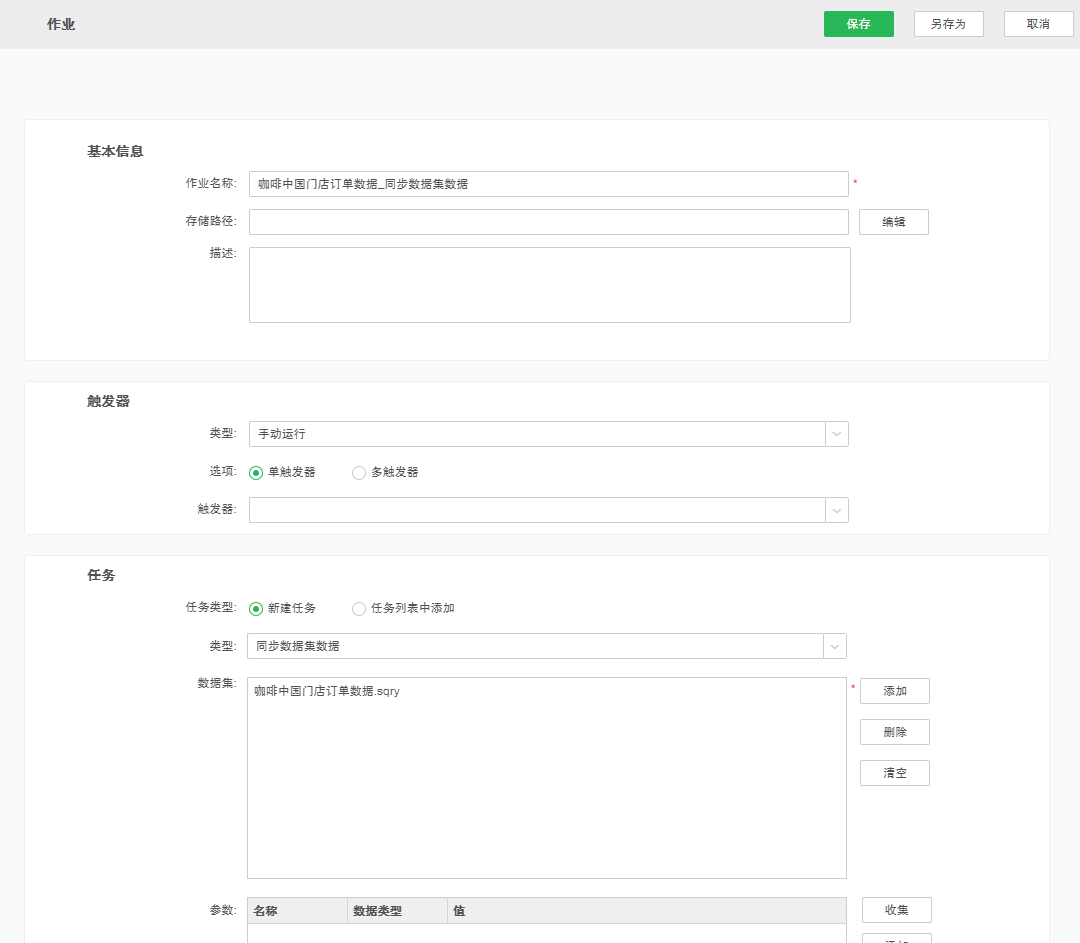
Task: Choose the 新建任务 radio button
Action: 257,609
